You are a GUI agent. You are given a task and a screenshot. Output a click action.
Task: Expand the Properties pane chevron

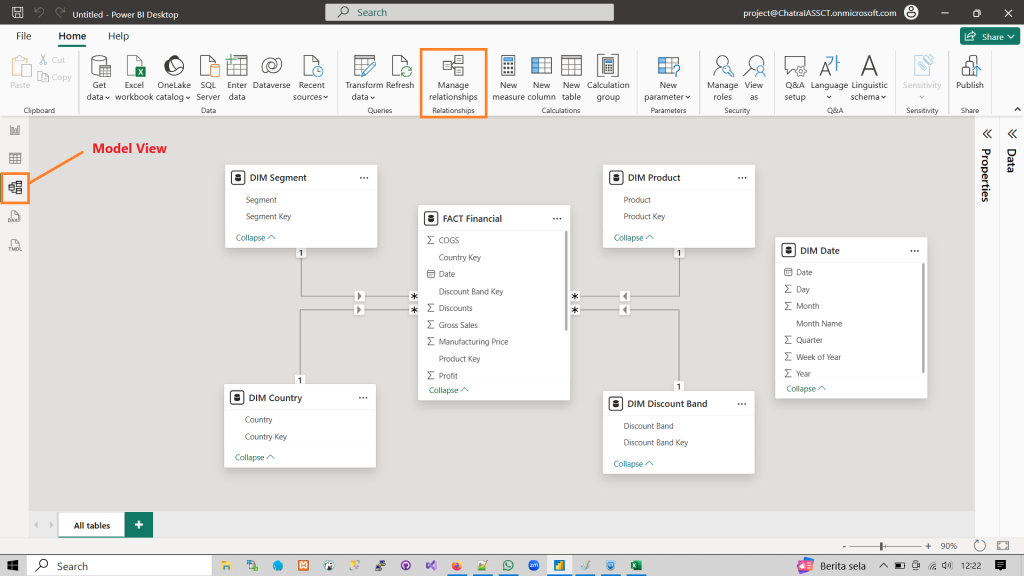986,133
